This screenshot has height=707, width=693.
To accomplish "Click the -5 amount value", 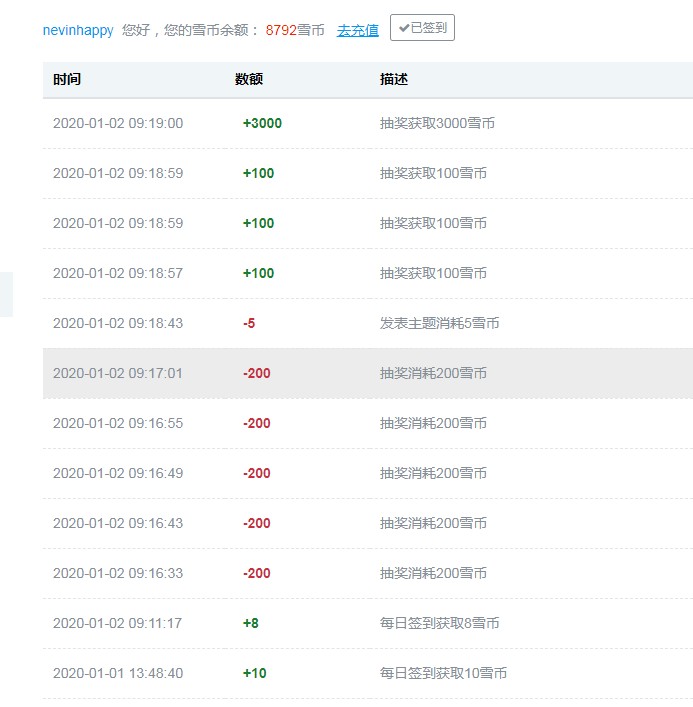I will pyautogui.click(x=249, y=323).
